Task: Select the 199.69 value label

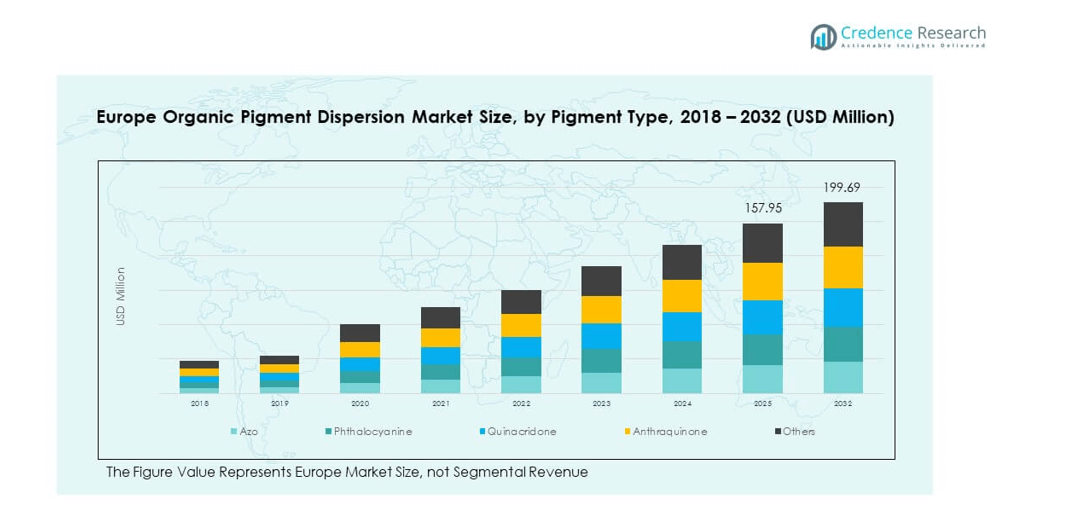Action: tap(842, 187)
